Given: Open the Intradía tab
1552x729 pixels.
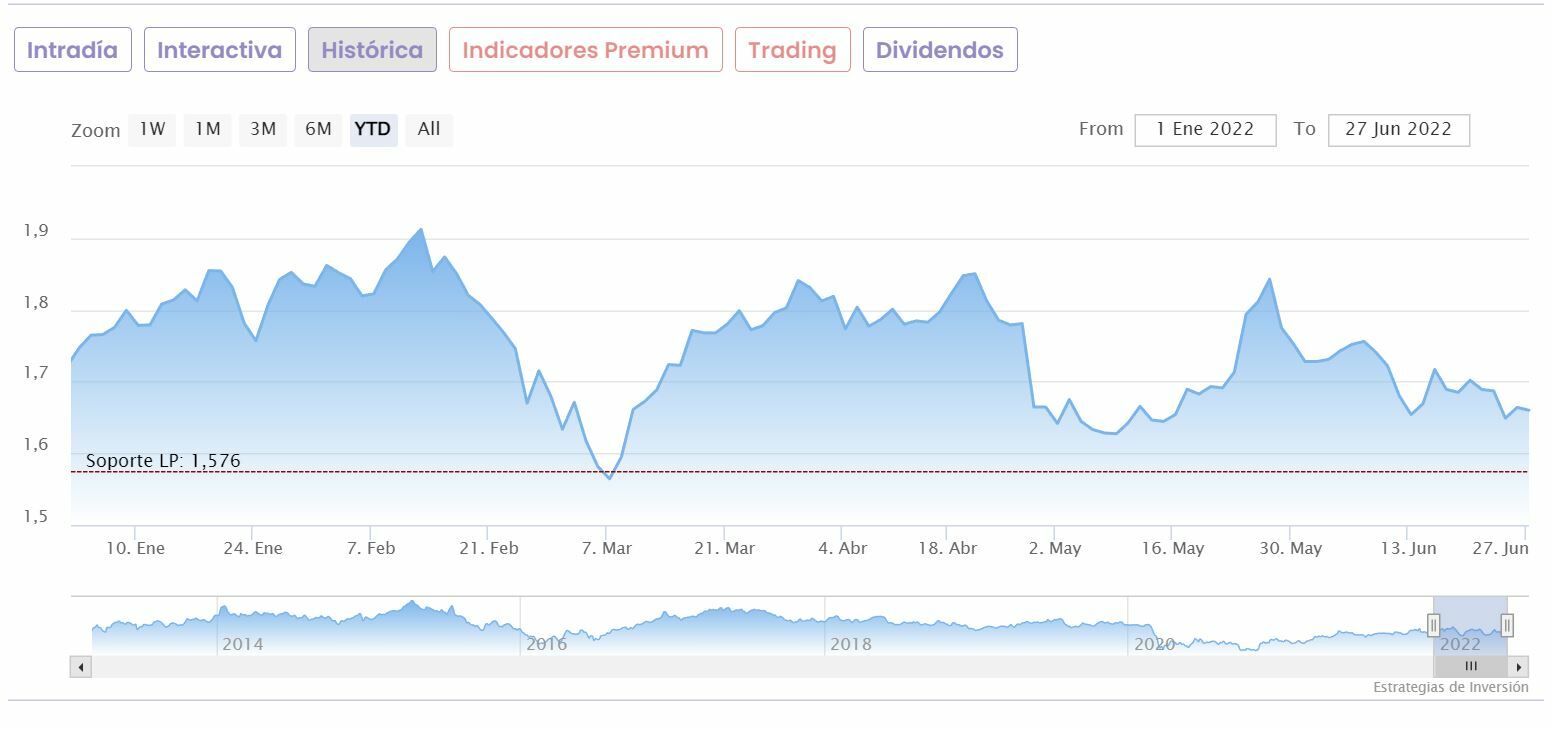Looking at the screenshot, I should pos(72,50).
